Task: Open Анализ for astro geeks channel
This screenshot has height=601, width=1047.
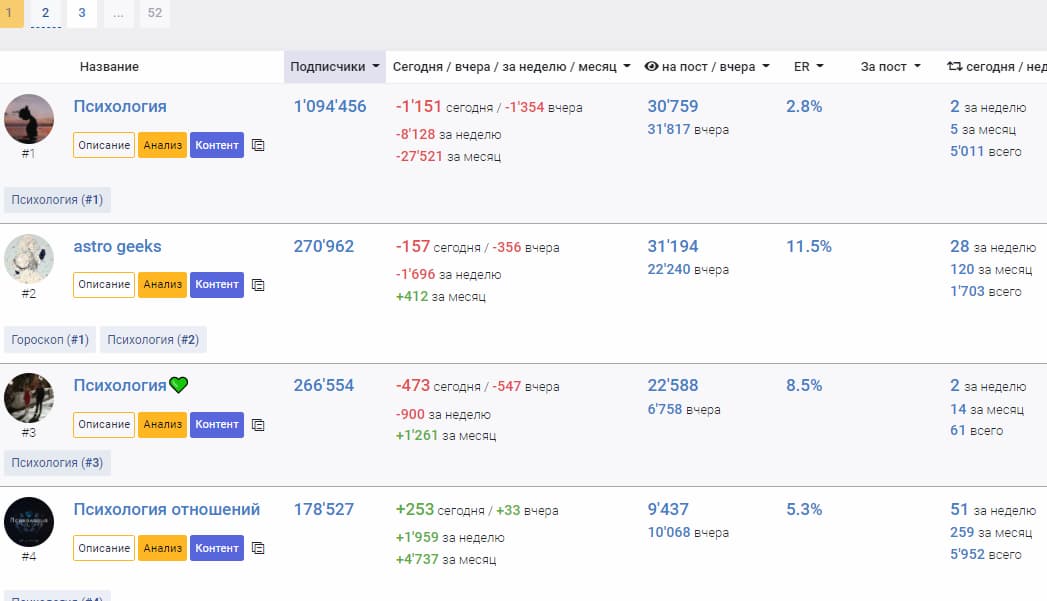Action: pos(162,285)
